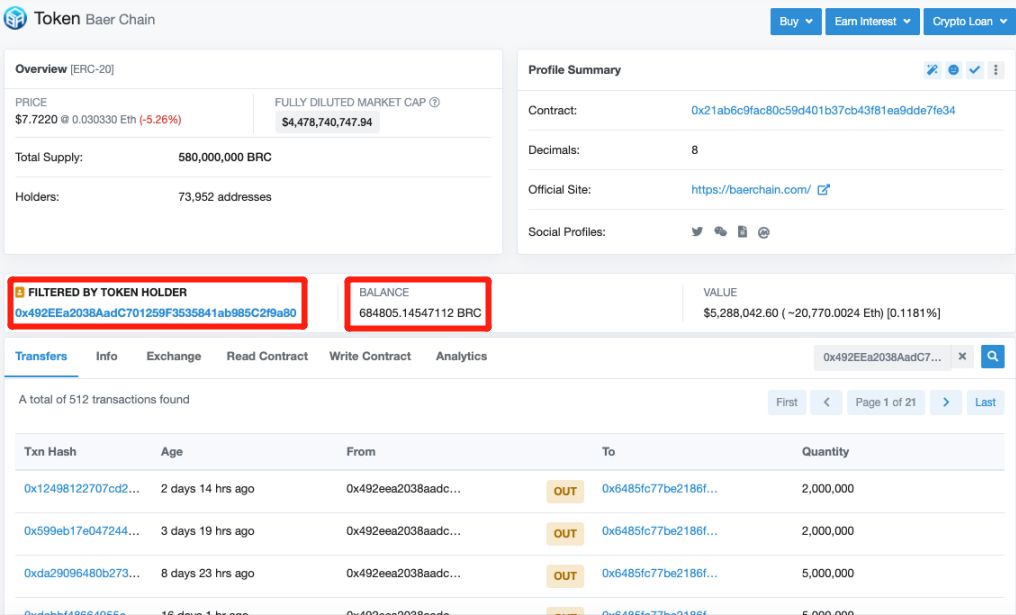Open transaction hash 0x12498122707cd2...
Viewport: 1016px width, 615px height.
coord(82,489)
